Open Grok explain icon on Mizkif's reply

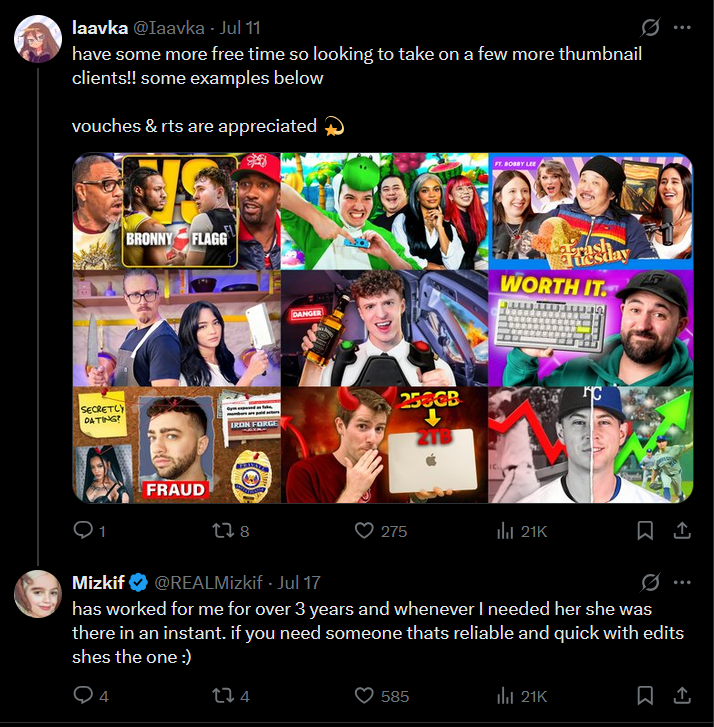pyautogui.click(x=650, y=582)
